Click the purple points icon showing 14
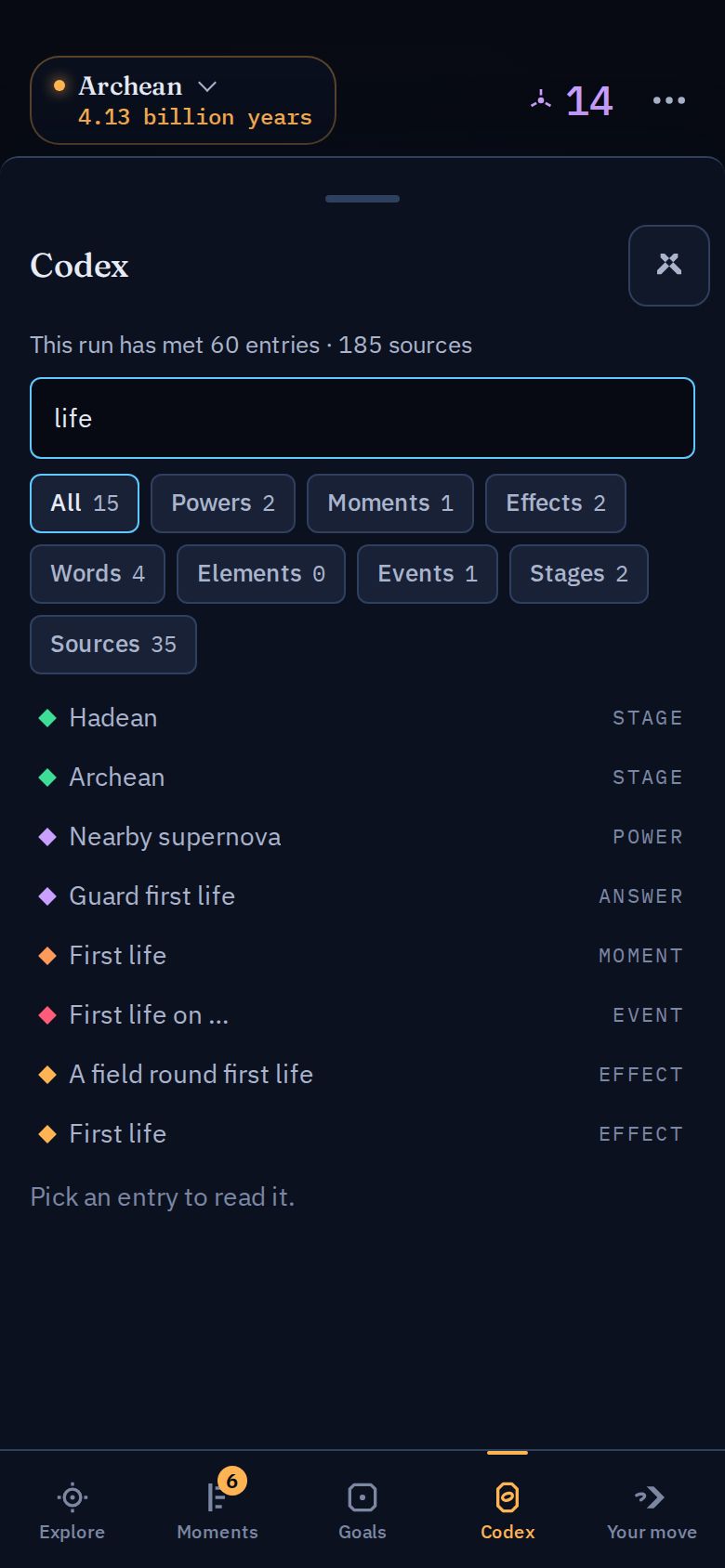The image size is (725, 1568). point(541,99)
